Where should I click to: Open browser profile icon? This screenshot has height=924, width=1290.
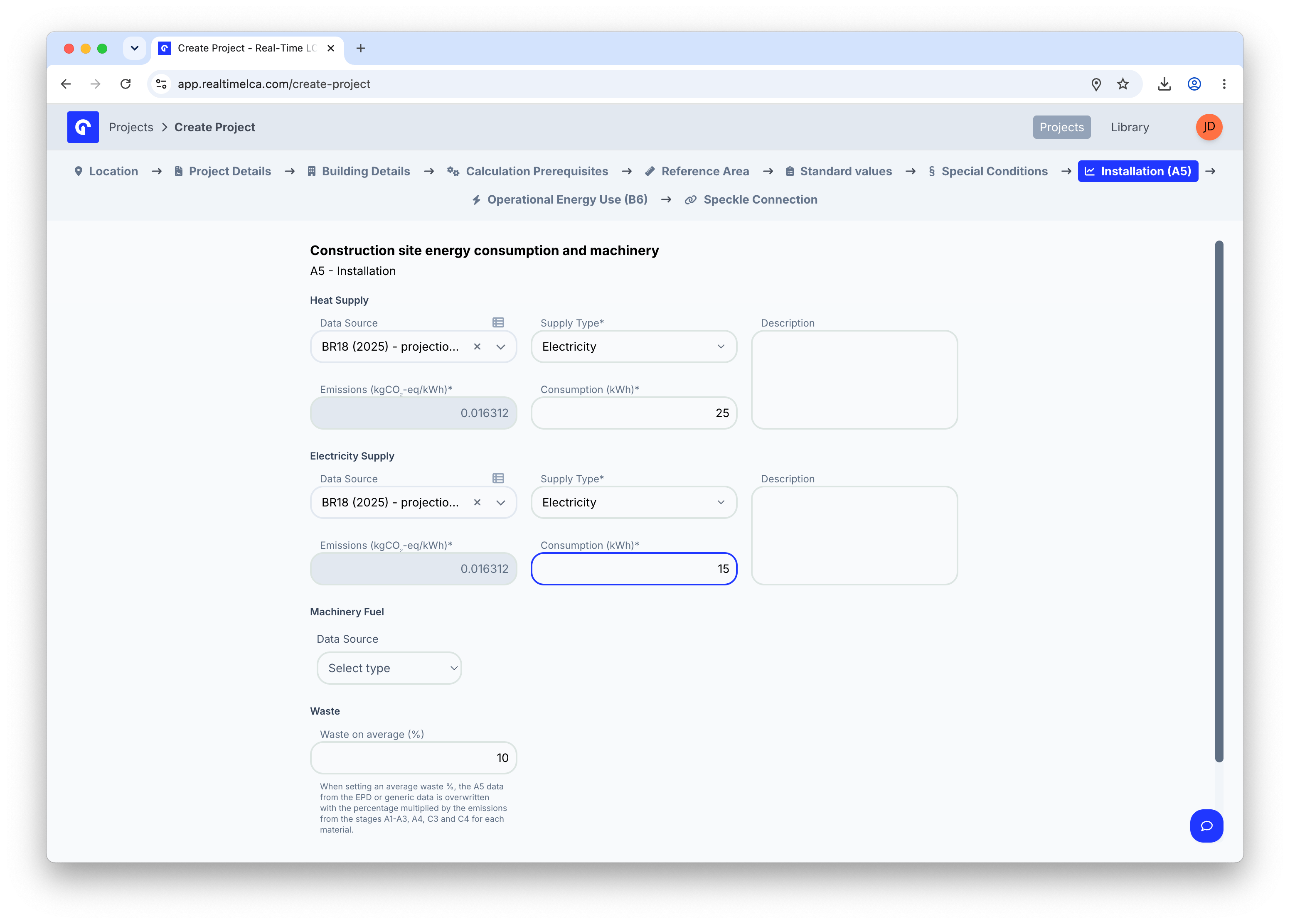coord(1194,84)
